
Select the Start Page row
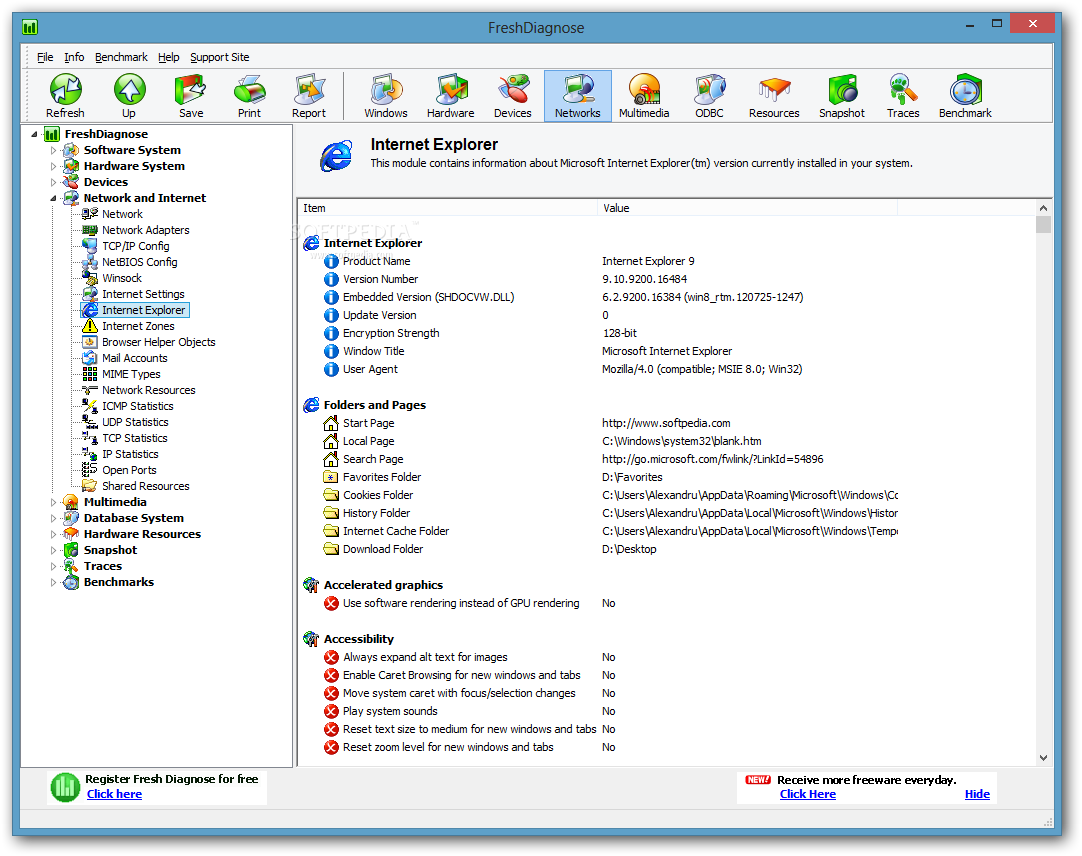[667, 423]
